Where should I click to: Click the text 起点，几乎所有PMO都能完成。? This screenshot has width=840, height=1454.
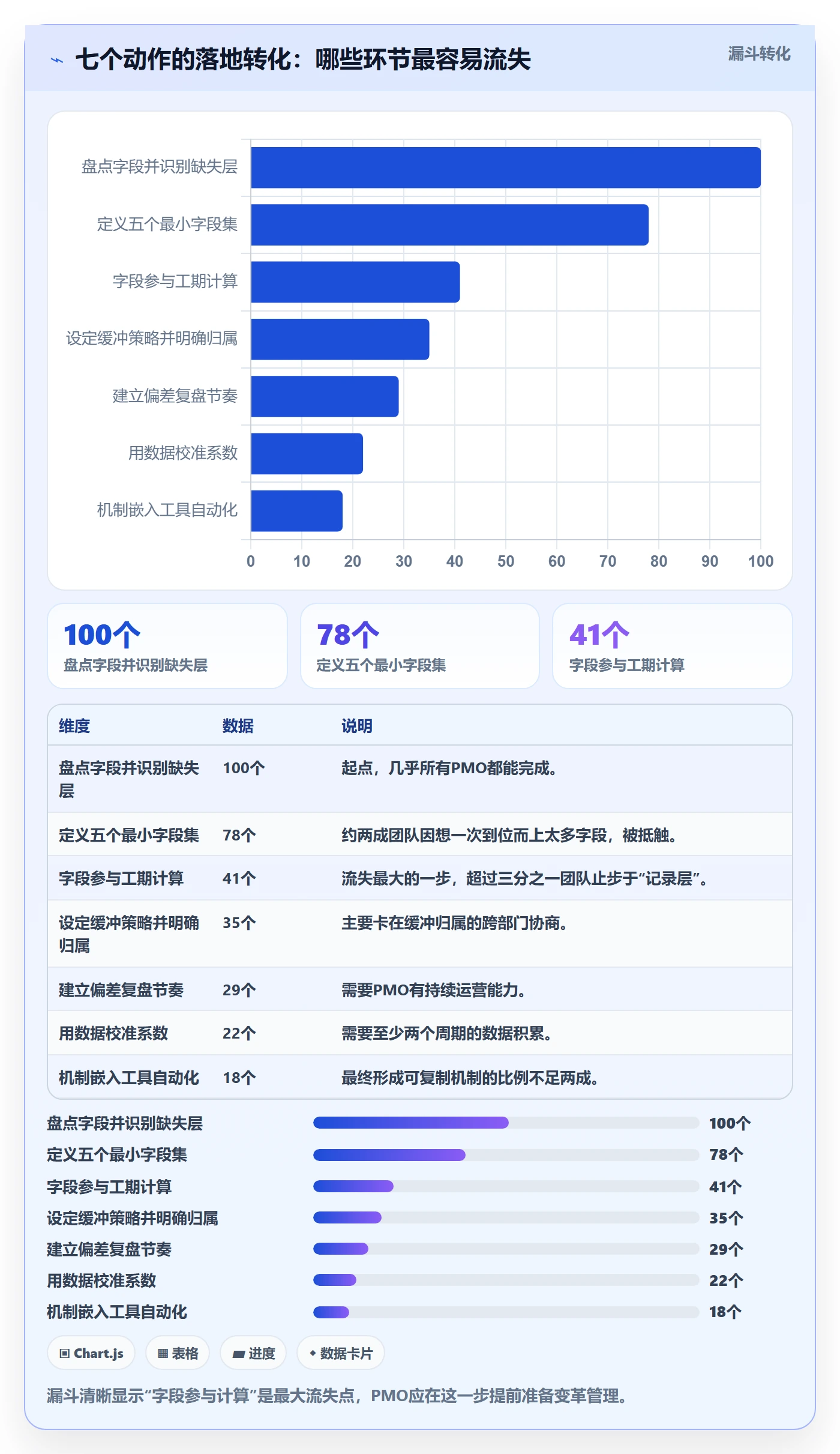449,768
